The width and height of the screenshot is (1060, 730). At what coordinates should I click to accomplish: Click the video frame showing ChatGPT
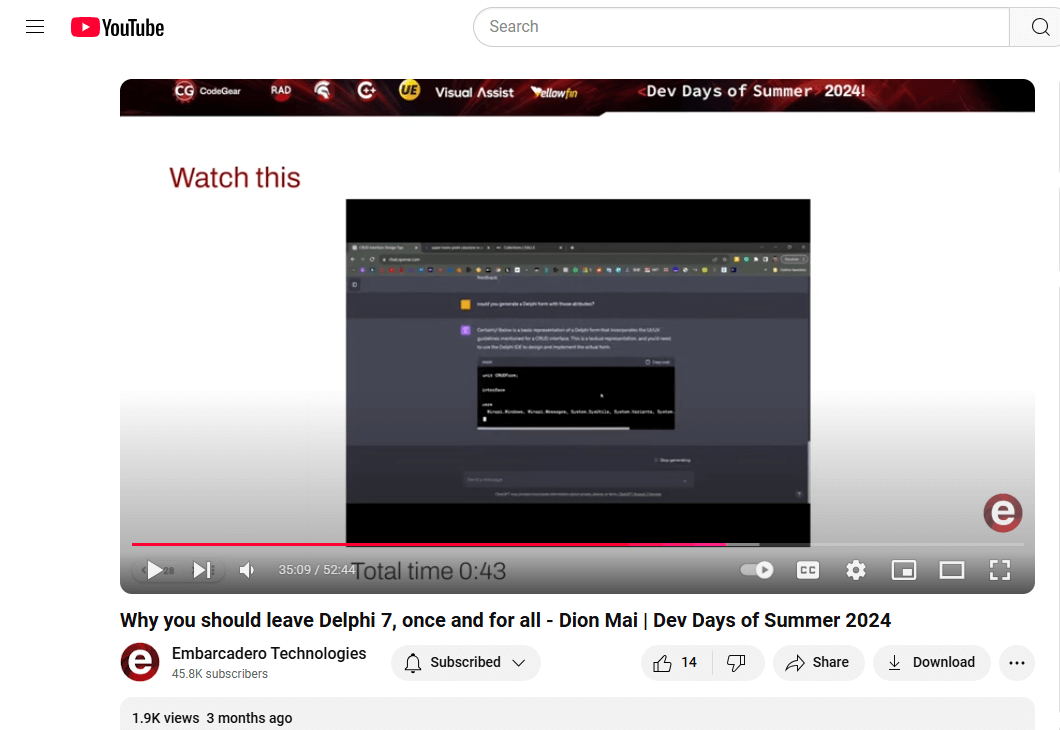[578, 372]
